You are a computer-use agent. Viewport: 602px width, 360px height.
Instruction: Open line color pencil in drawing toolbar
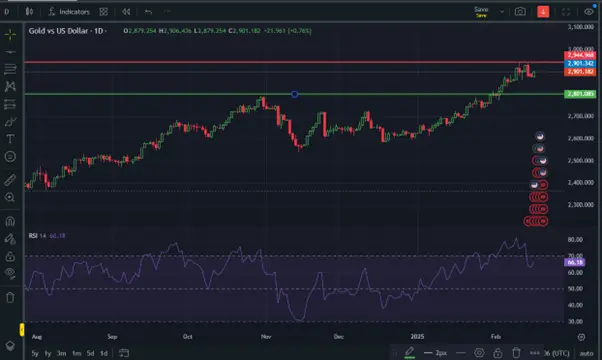[x=410, y=352]
